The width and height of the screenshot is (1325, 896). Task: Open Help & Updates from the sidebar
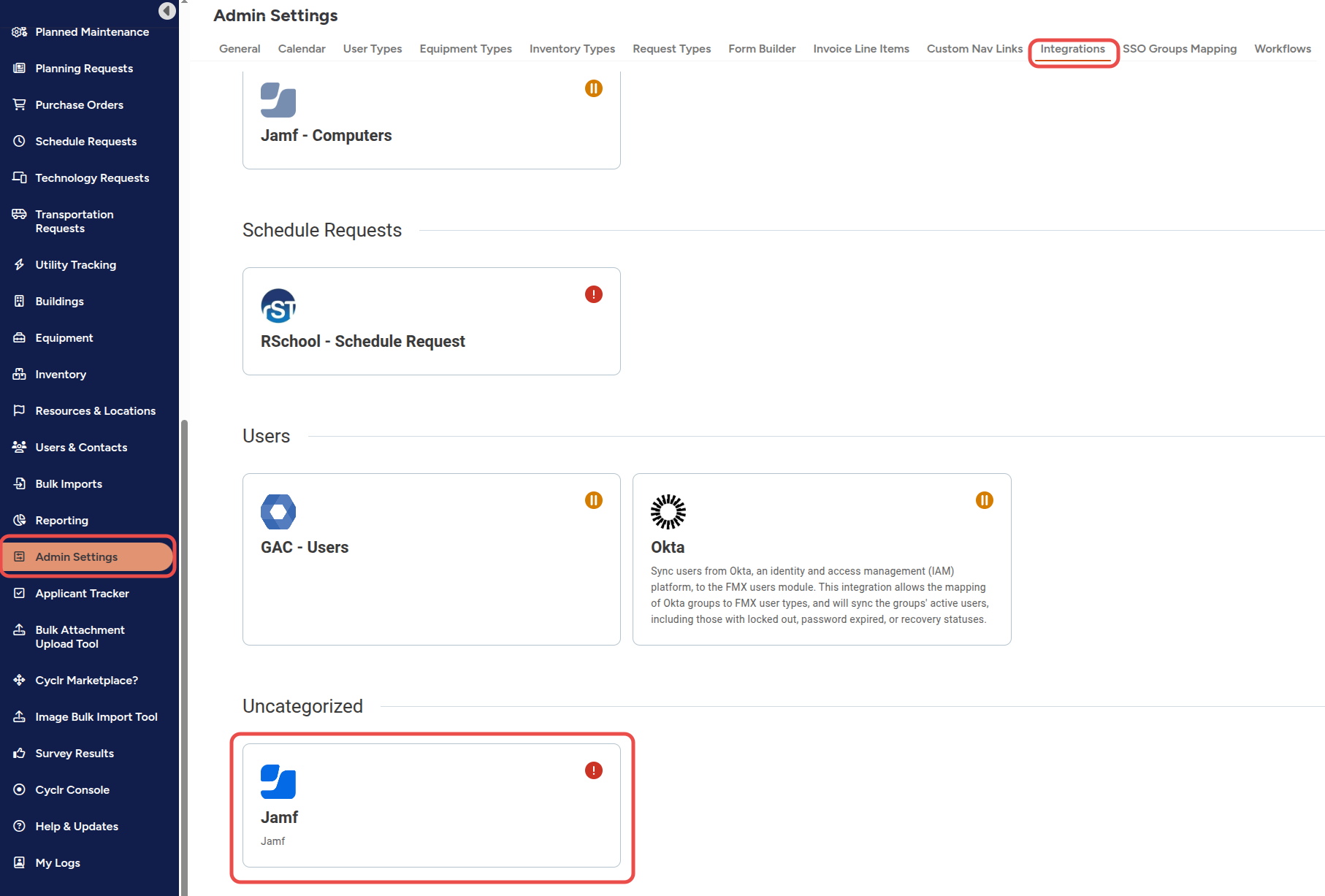point(77,827)
